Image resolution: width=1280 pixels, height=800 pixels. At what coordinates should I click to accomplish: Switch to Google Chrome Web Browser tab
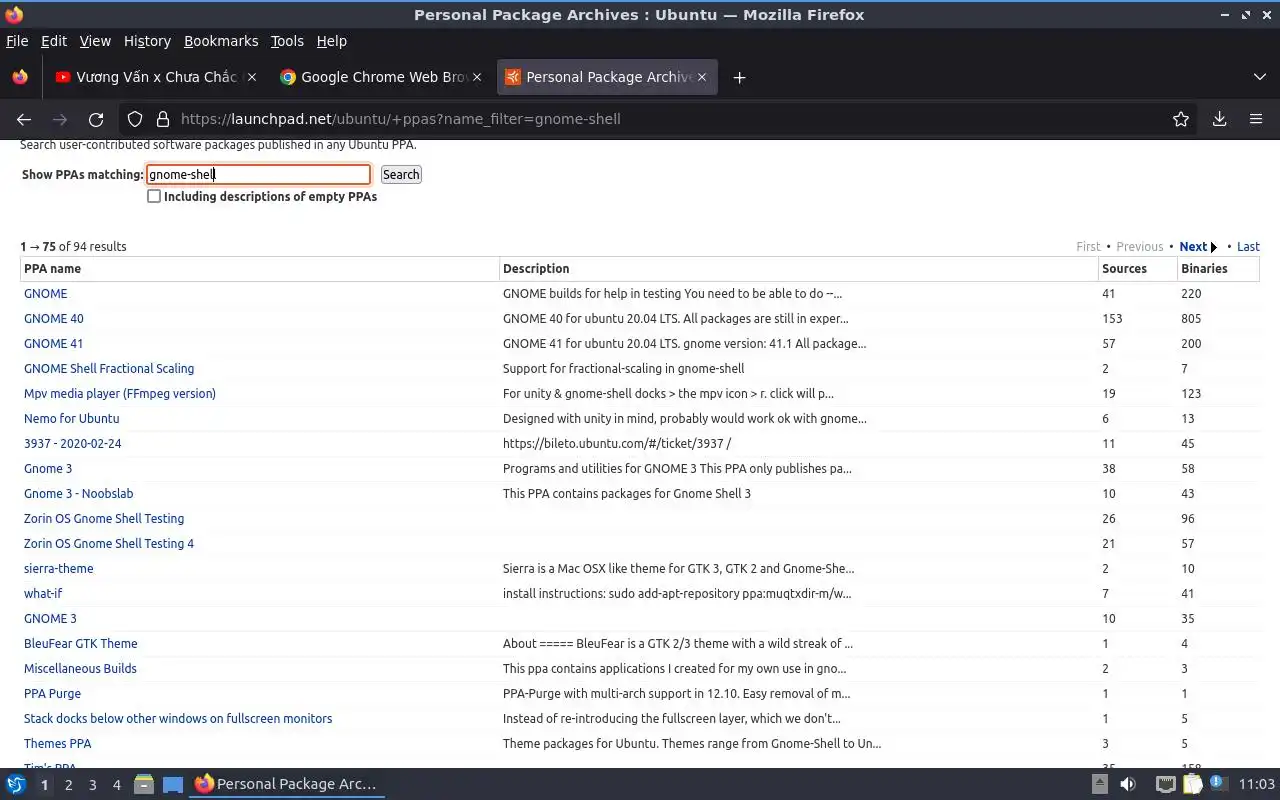coord(381,77)
